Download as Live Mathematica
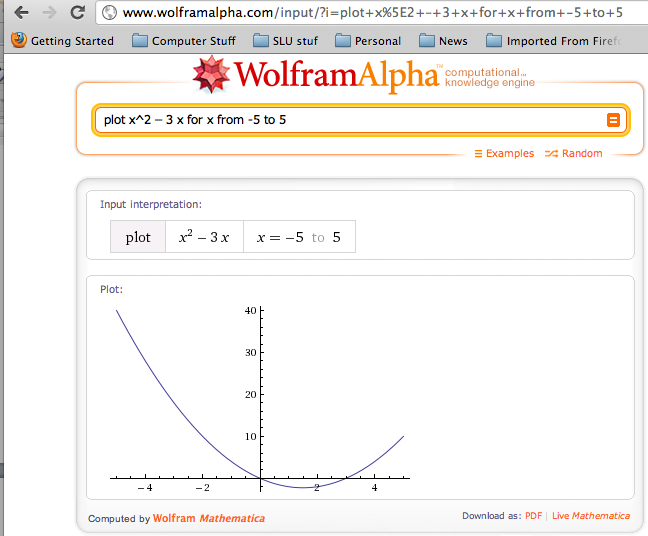648x536 pixels. (591, 516)
